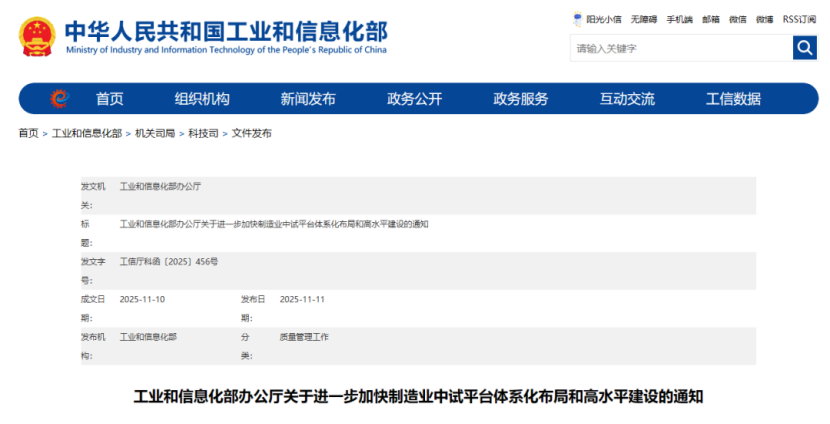830x424 pixels.
Task: Go to 科技司 via breadcrumb
Action: [x=203, y=133]
